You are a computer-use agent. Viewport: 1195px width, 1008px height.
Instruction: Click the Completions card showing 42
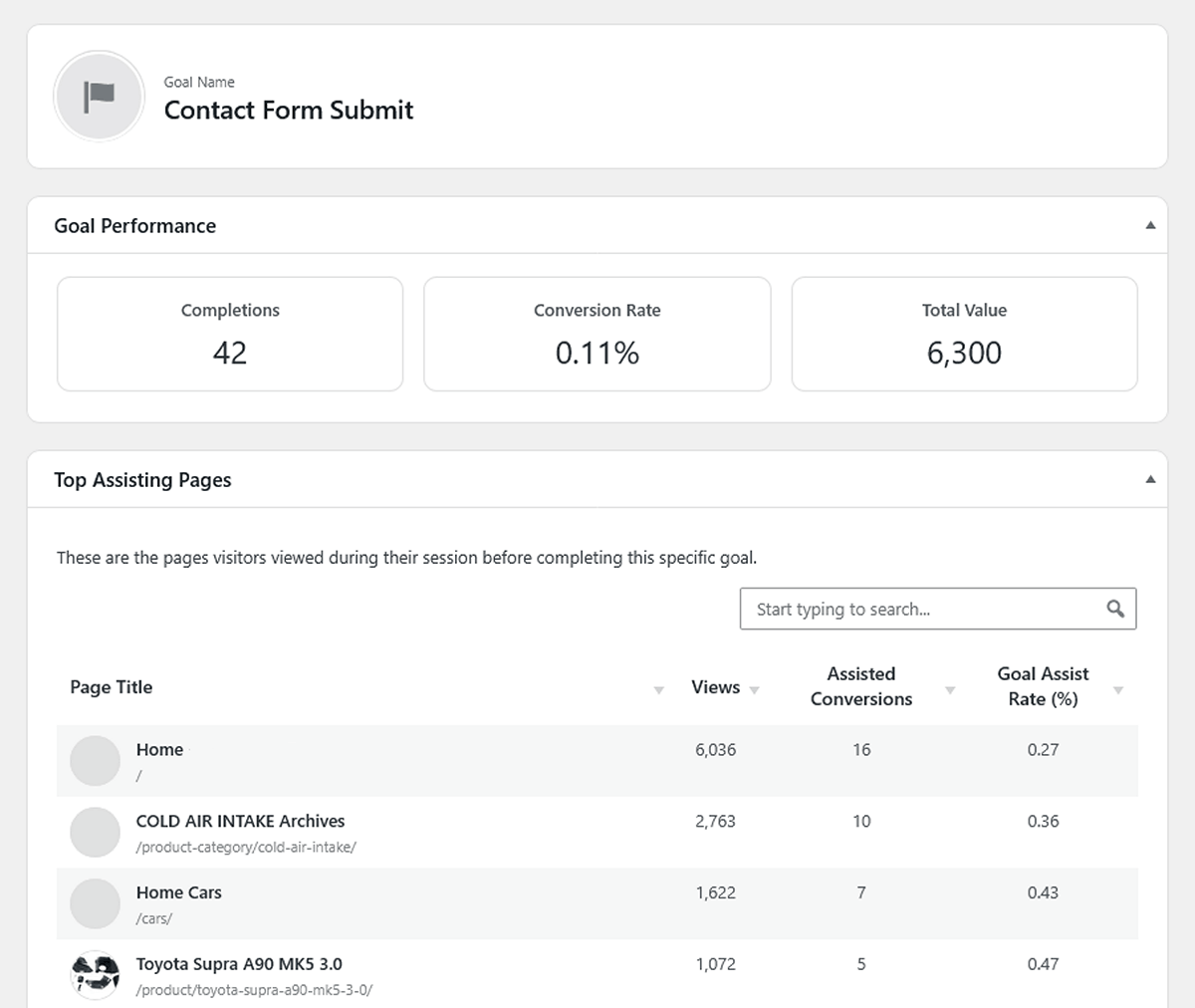[x=230, y=334]
